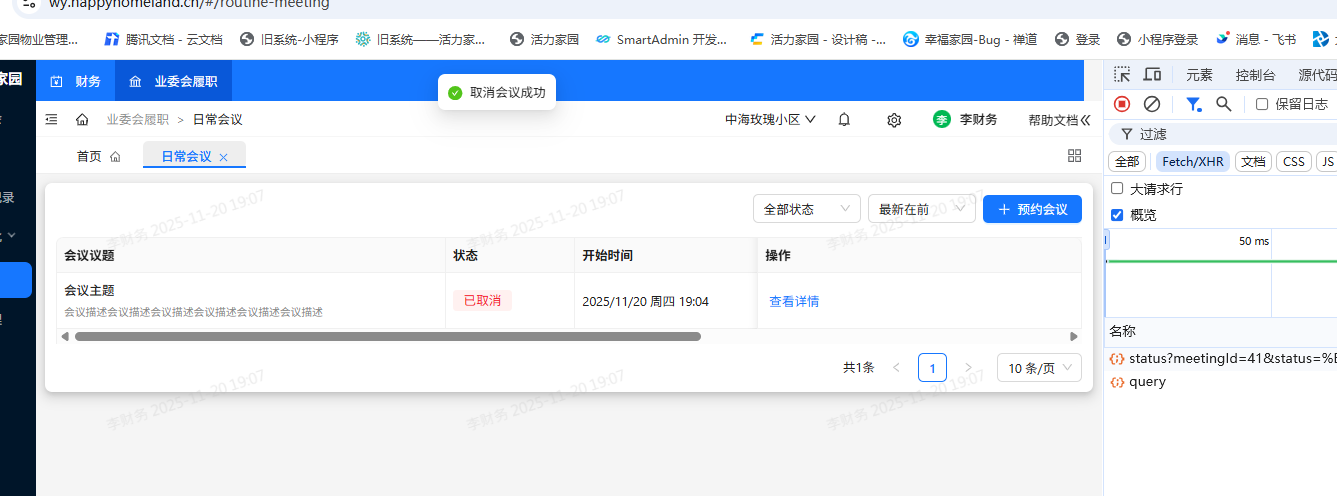Screen dimensions: 1337x496
Task: Select the Fetch/XHR request type filter
Action: pyautogui.click(x=1193, y=162)
